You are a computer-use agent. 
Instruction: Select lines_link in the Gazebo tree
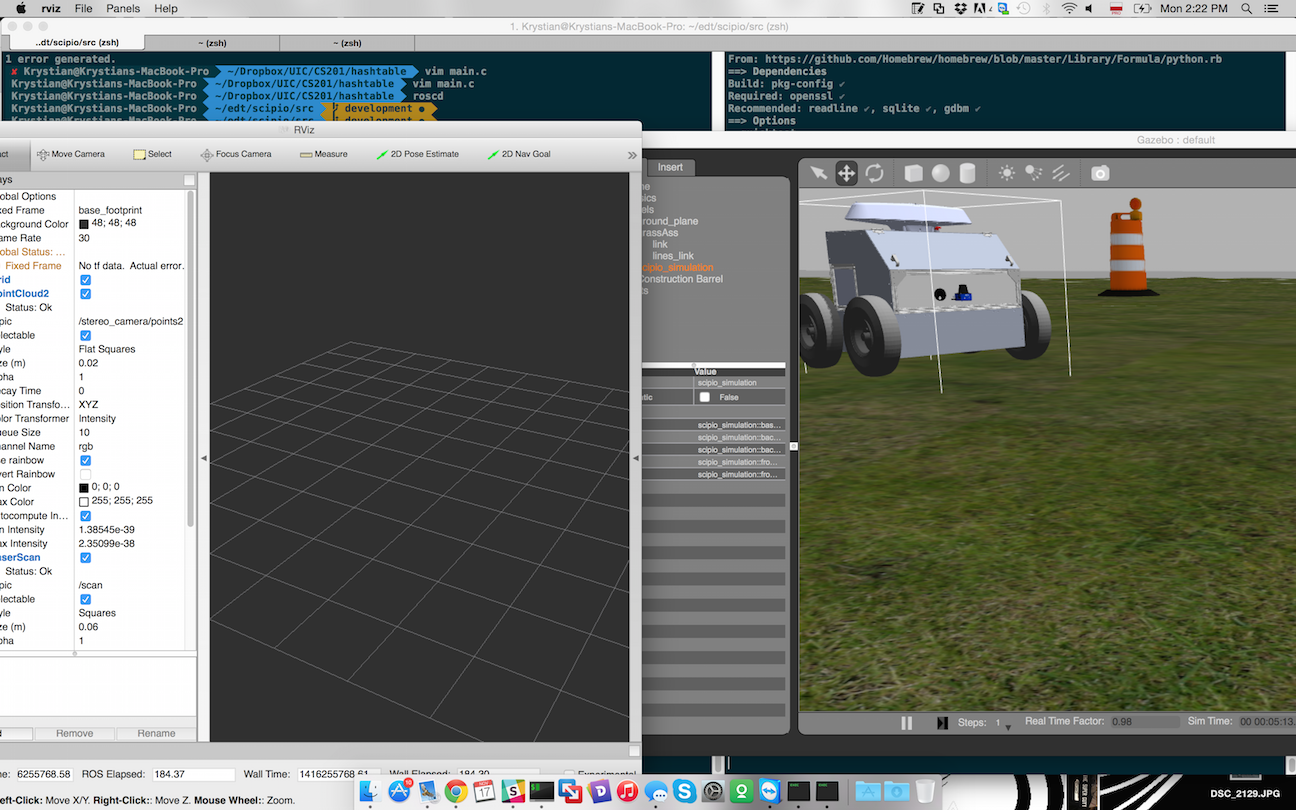673,256
